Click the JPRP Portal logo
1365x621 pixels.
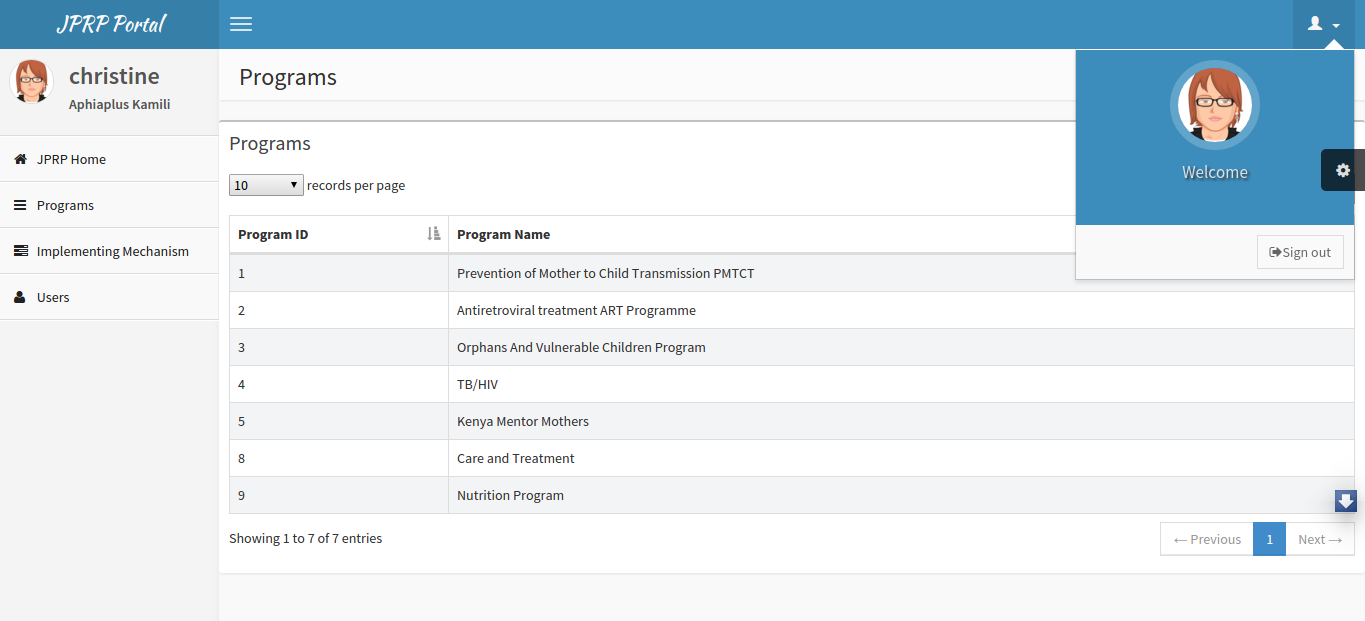110,24
